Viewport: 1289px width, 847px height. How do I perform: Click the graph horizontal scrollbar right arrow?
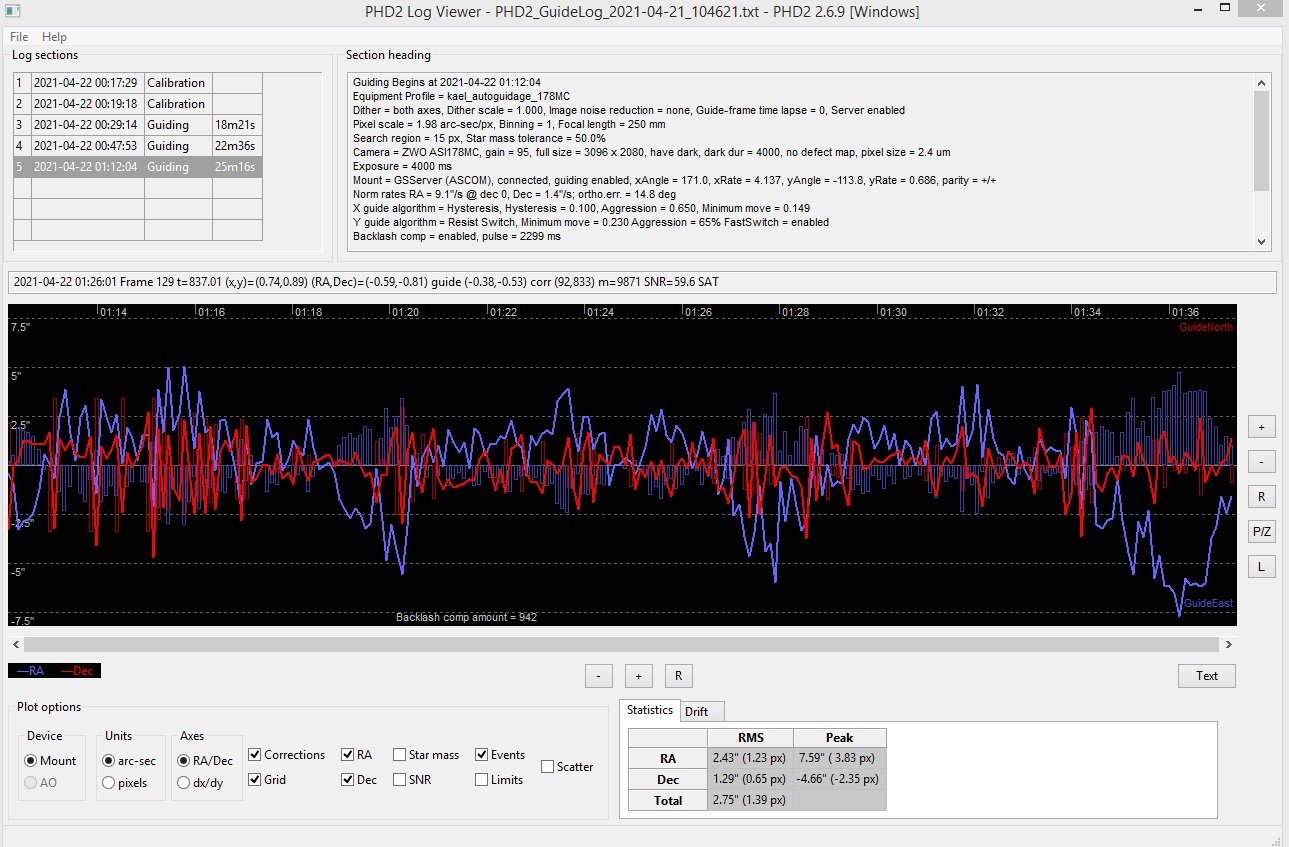tap(1229, 645)
